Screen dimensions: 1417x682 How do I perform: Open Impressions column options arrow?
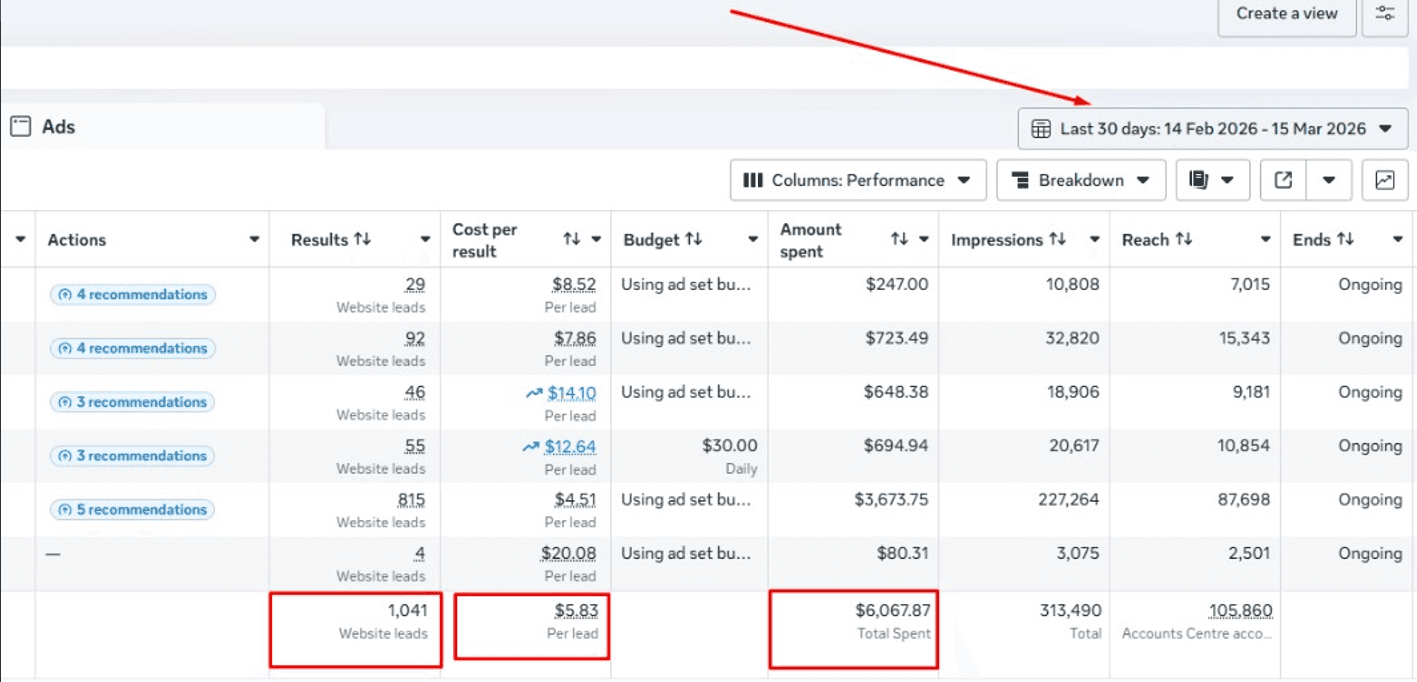(x=1095, y=240)
